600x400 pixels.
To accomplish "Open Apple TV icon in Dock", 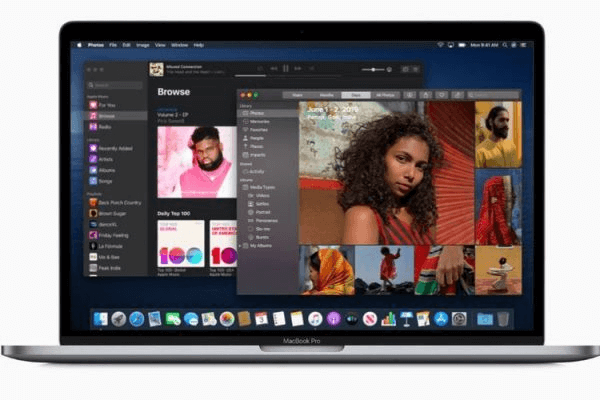I will [352, 319].
